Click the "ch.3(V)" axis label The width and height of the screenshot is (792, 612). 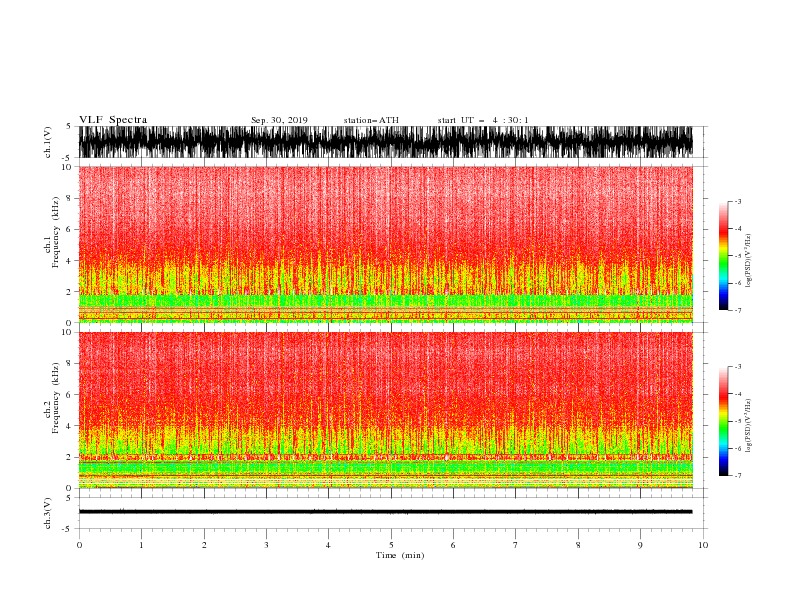(x=47, y=513)
